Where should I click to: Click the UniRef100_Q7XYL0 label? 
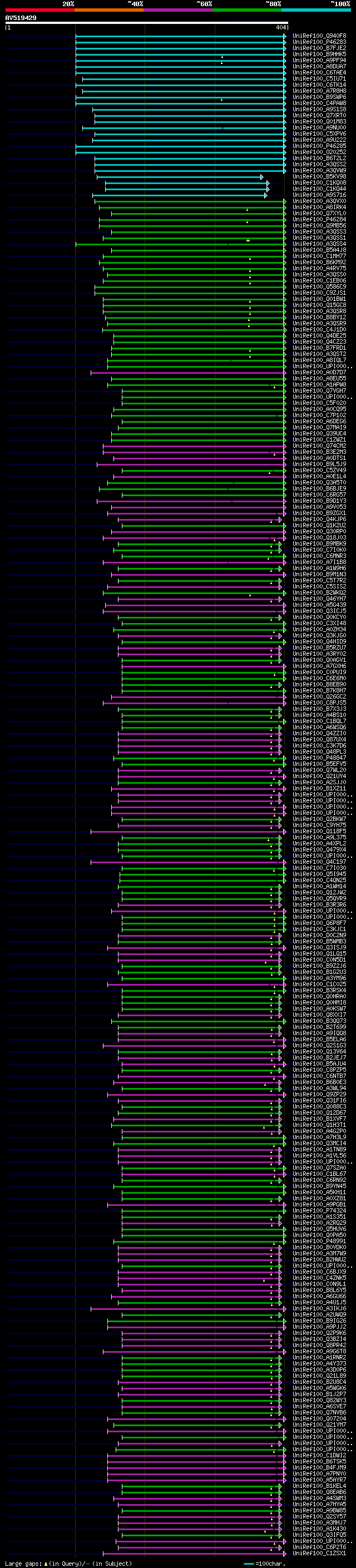[x=319, y=214]
